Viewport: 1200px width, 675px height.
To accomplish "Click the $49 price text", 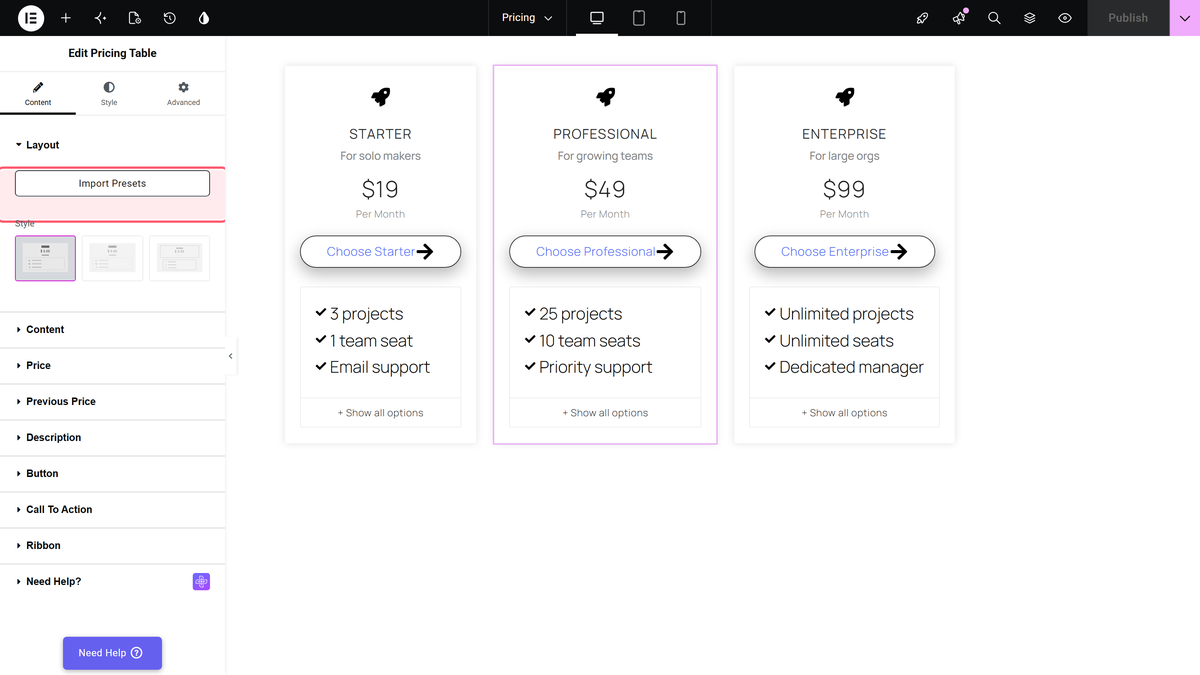I will point(605,189).
